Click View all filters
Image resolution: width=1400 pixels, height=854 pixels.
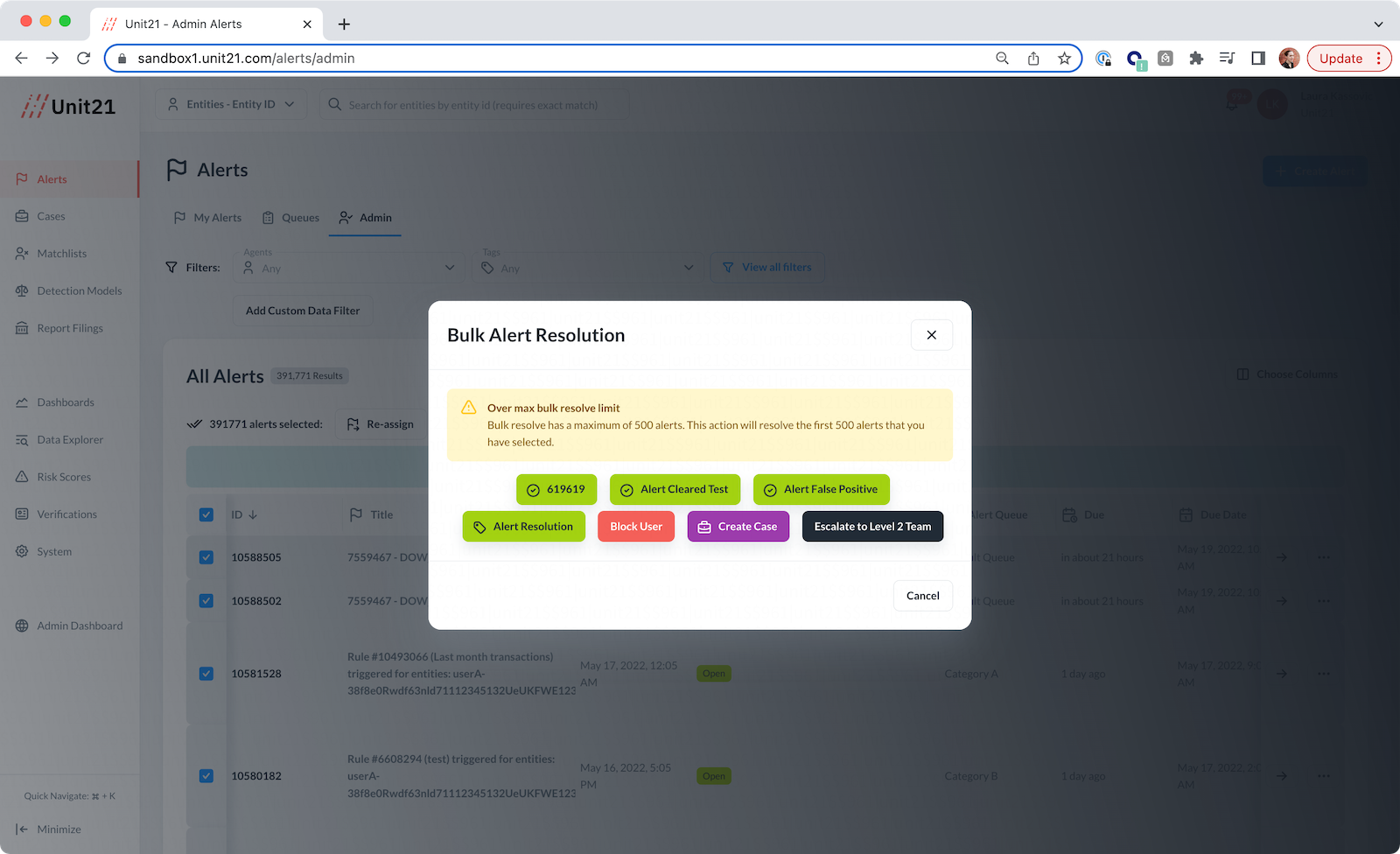coord(766,268)
